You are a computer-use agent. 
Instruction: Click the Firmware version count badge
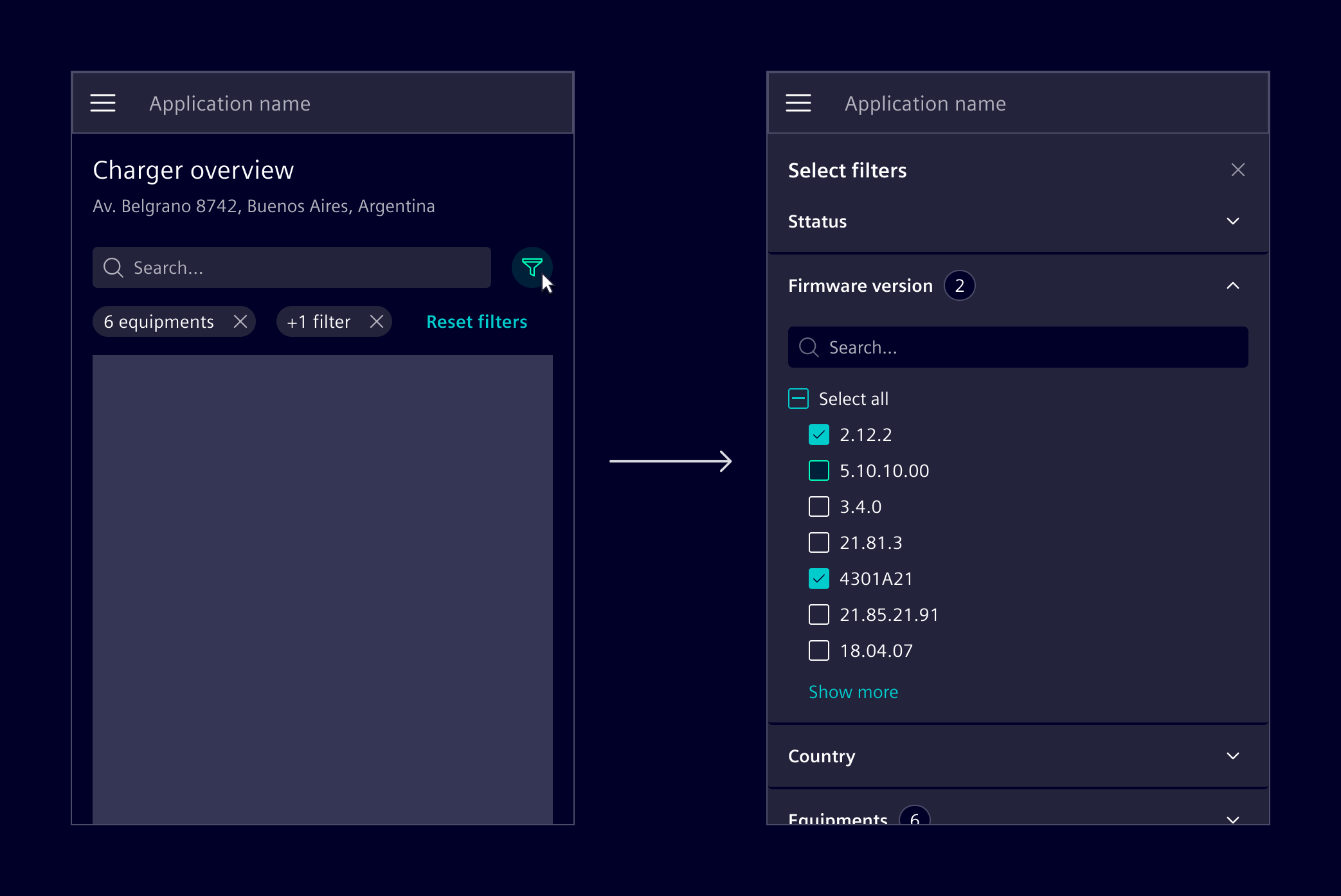coord(960,285)
